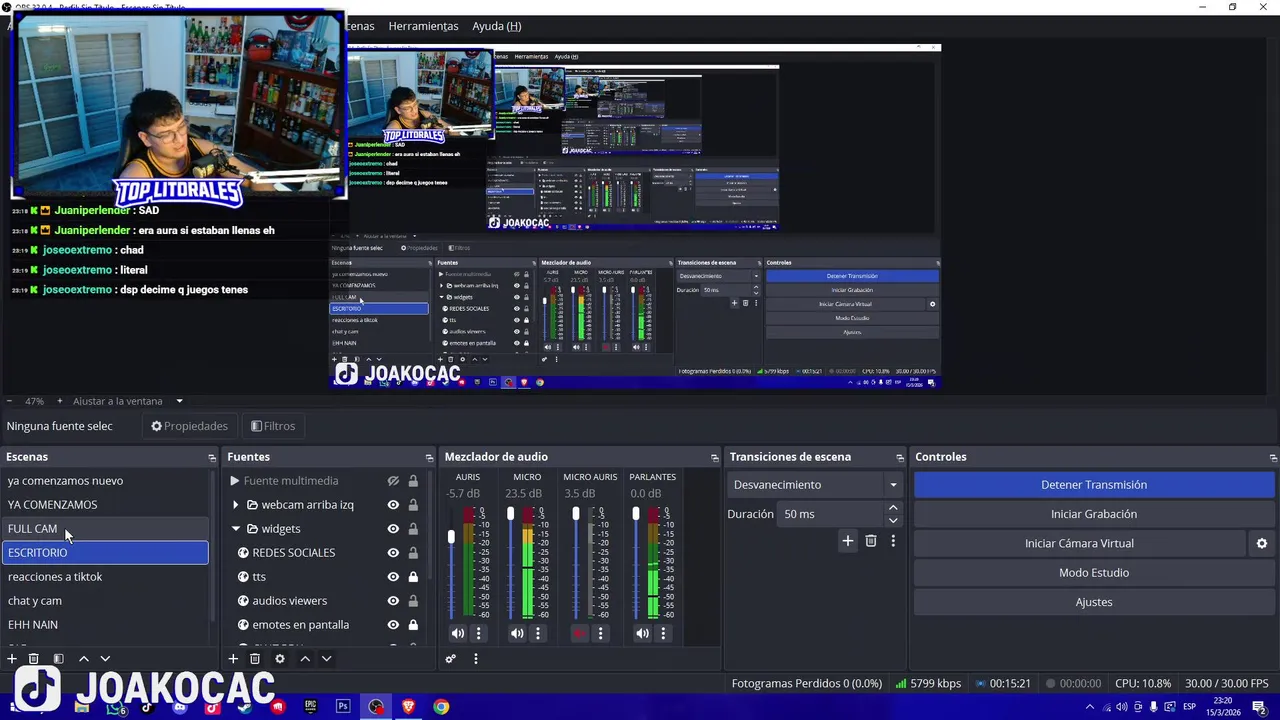Open the Herramientas menu
Image resolution: width=1280 pixels, height=720 pixels.
[x=423, y=26]
